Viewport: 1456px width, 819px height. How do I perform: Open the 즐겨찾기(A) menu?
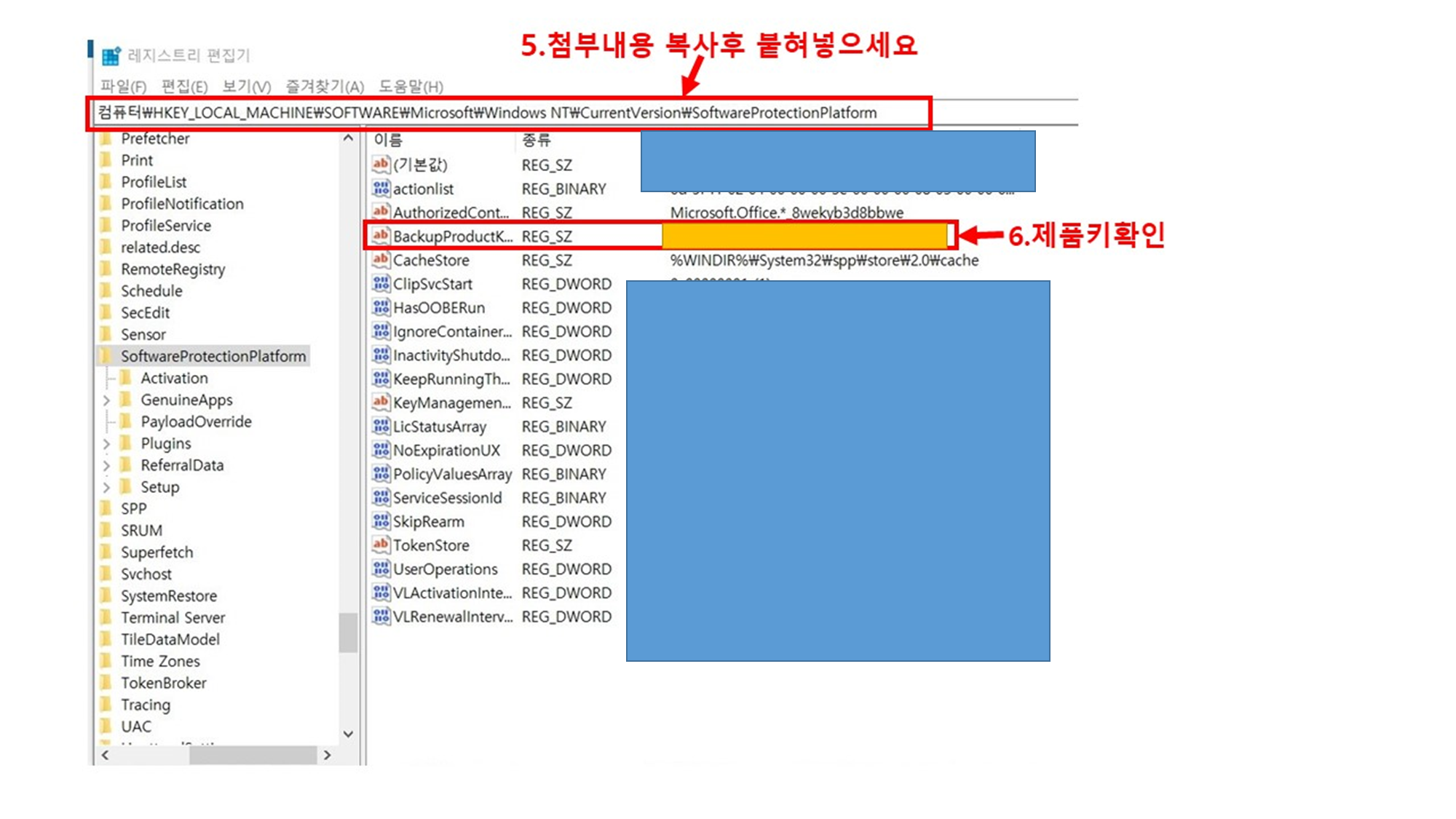324,87
